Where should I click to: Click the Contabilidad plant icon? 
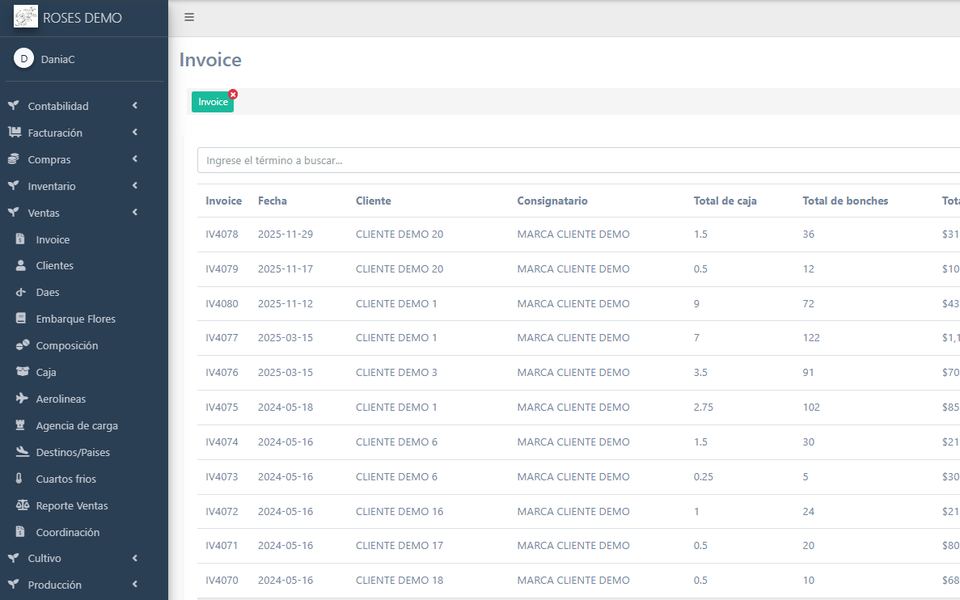coord(13,105)
